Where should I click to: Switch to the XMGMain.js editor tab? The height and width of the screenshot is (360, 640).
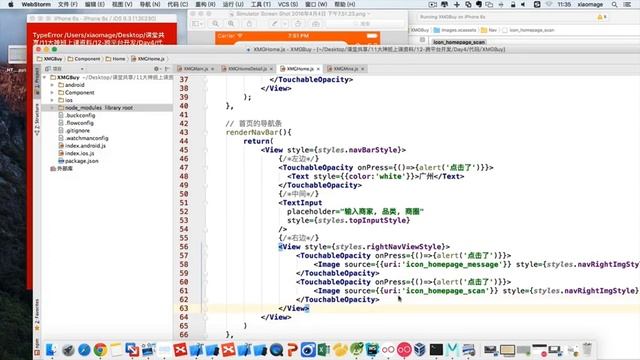pos(196,69)
